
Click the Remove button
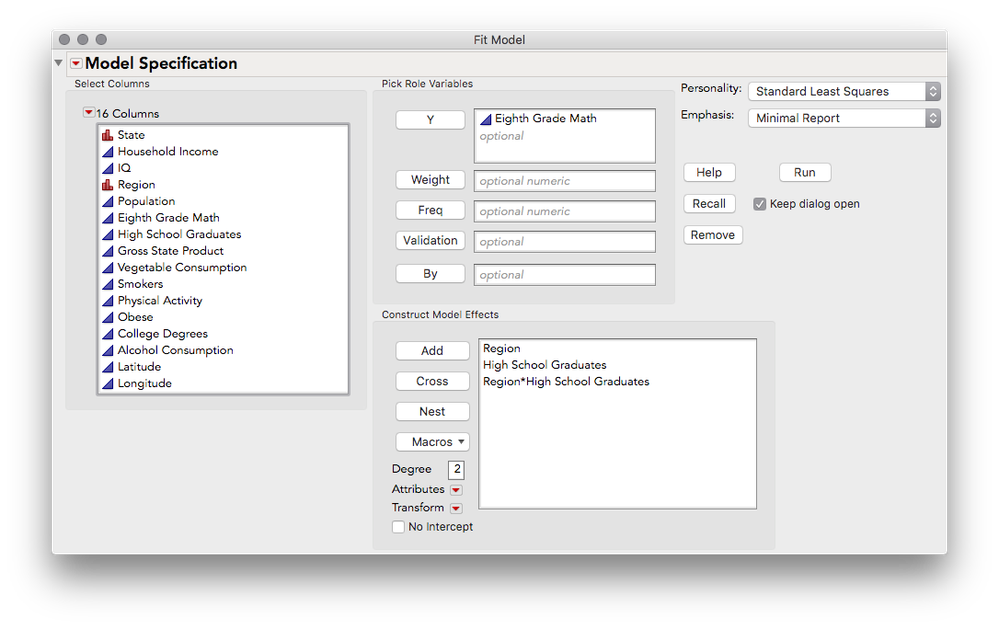pos(713,235)
